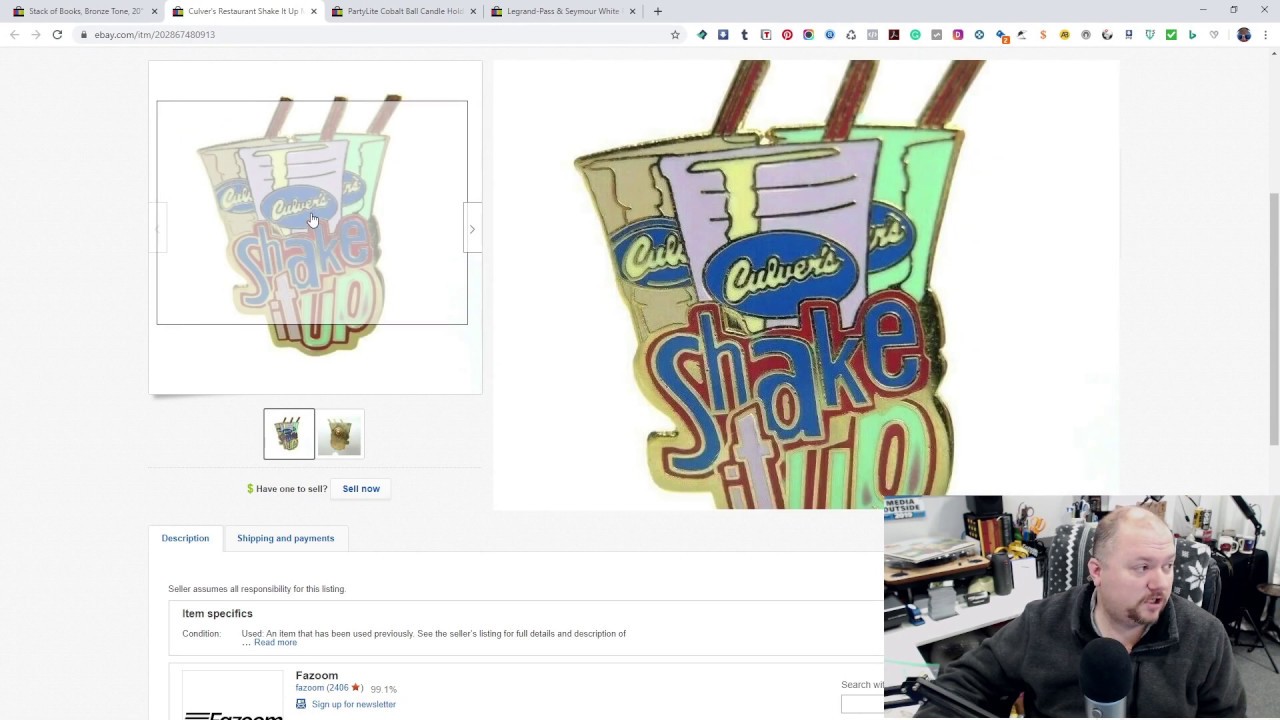Close the Legrand-Pass & Seymour tab
This screenshot has height=720, width=1280.
point(632,11)
